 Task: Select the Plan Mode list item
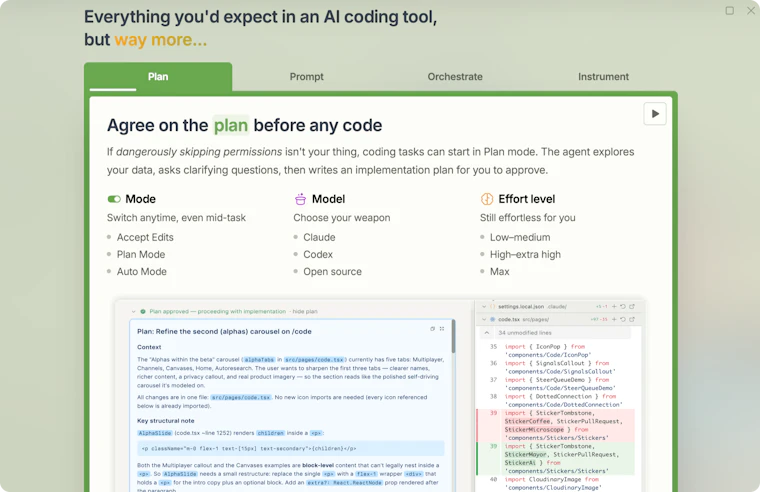tap(141, 254)
